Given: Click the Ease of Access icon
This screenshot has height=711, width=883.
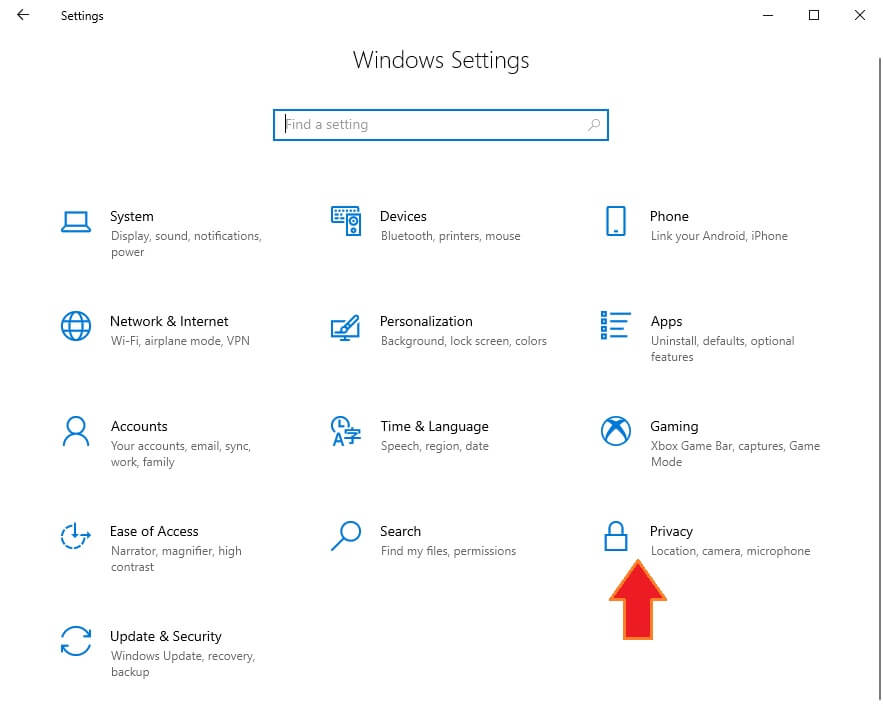Looking at the screenshot, I should click(x=75, y=536).
